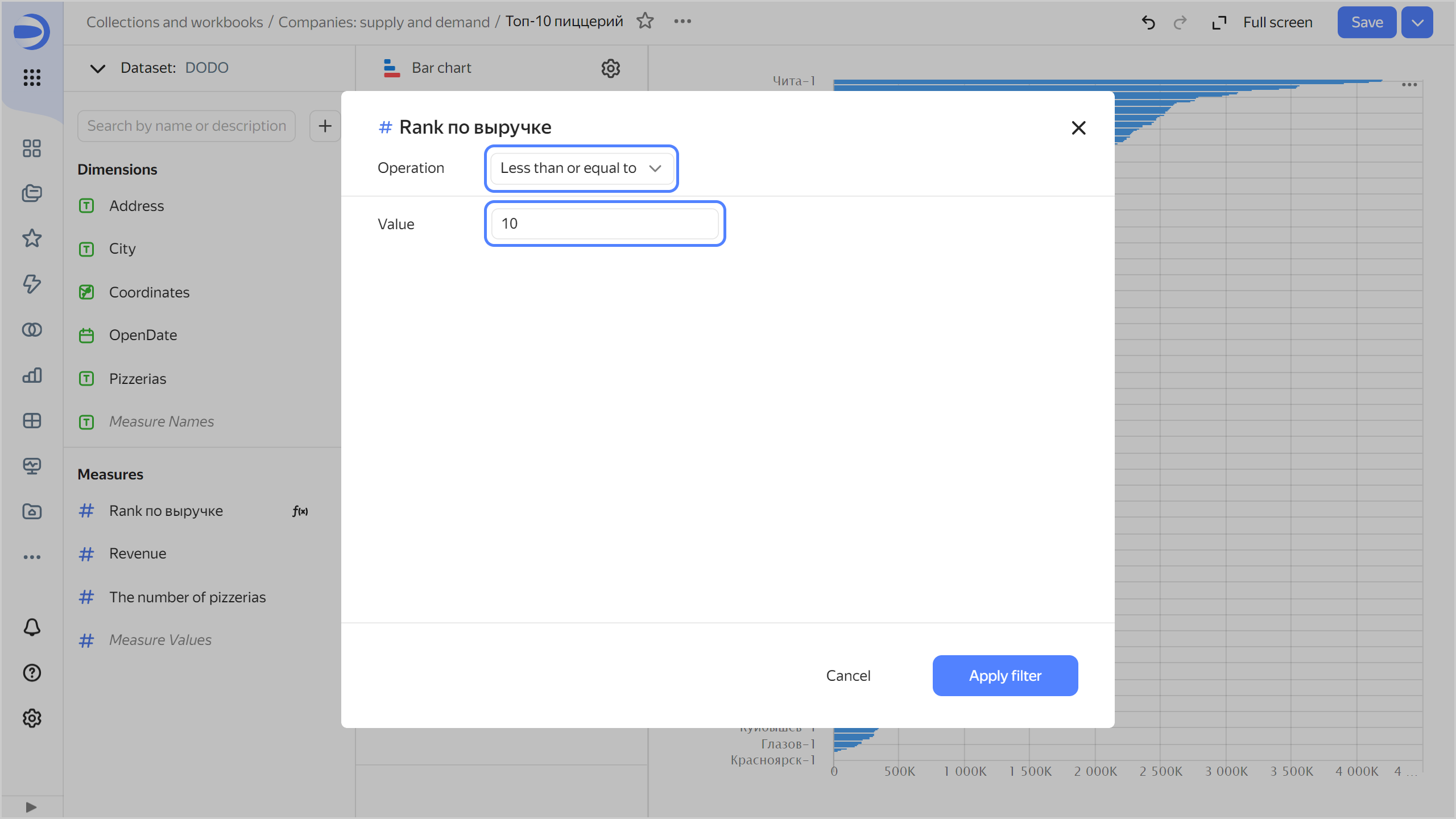Open the Favorites star in the sidebar
The image size is (1456, 819).
coord(32,238)
